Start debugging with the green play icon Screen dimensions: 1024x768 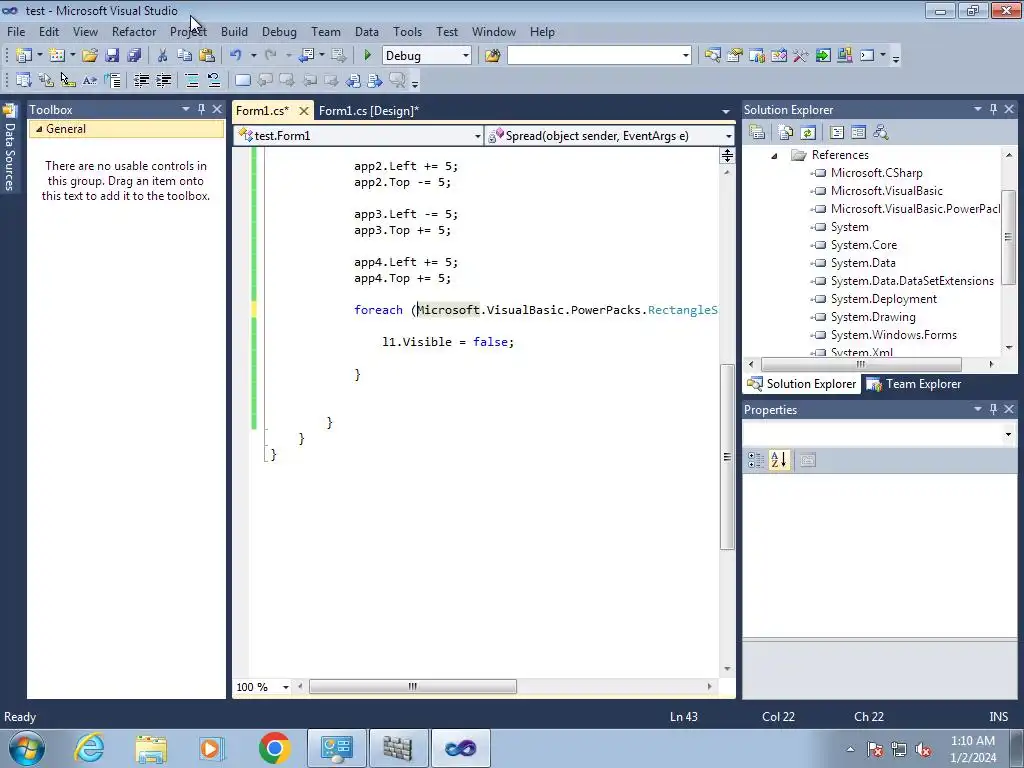[367, 56]
